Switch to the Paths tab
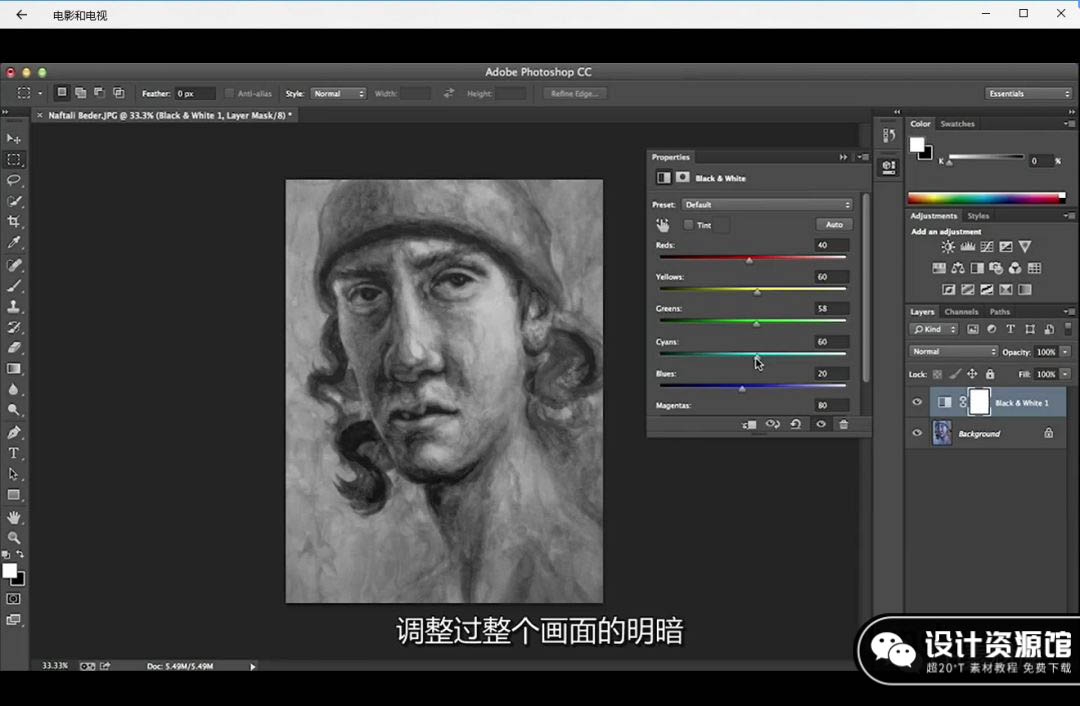The width and height of the screenshot is (1080, 706). (x=999, y=311)
